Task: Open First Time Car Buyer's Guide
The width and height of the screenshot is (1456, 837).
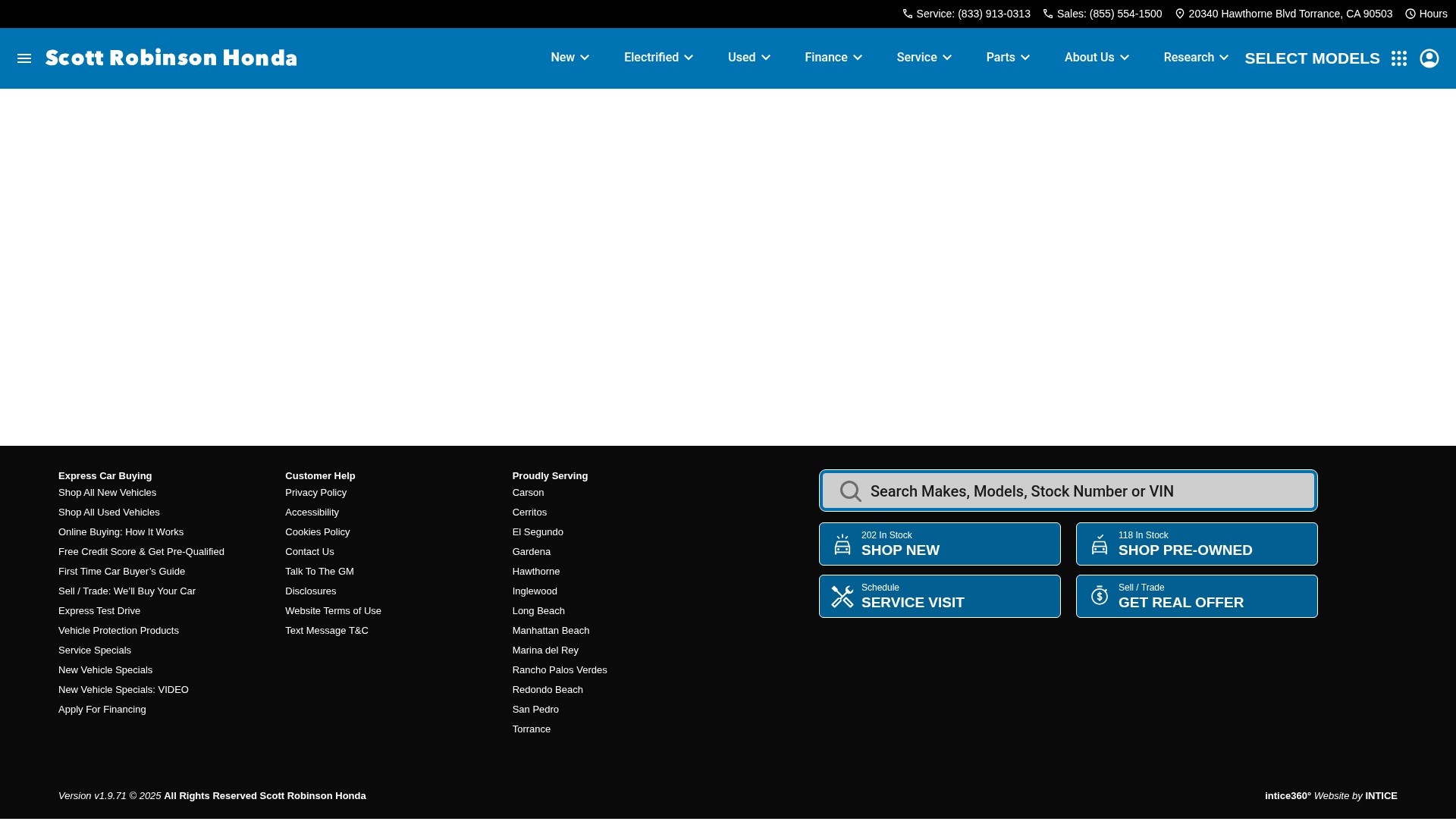Action: [x=121, y=572]
